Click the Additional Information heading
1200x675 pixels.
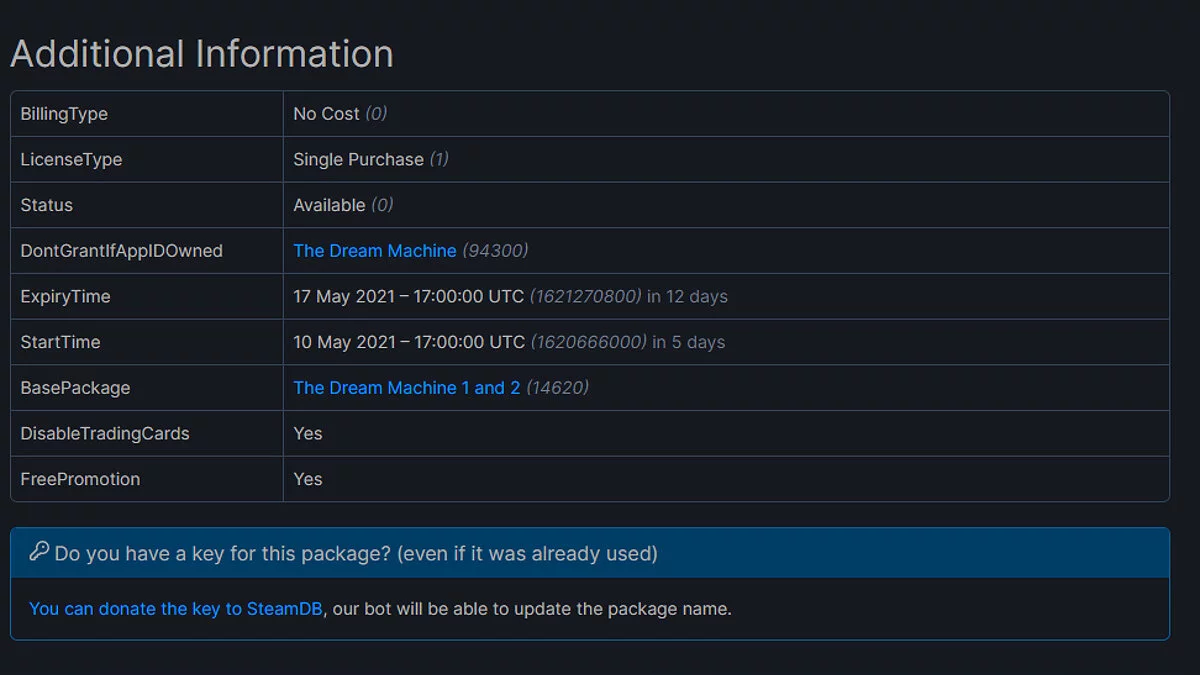click(x=202, y=53)
